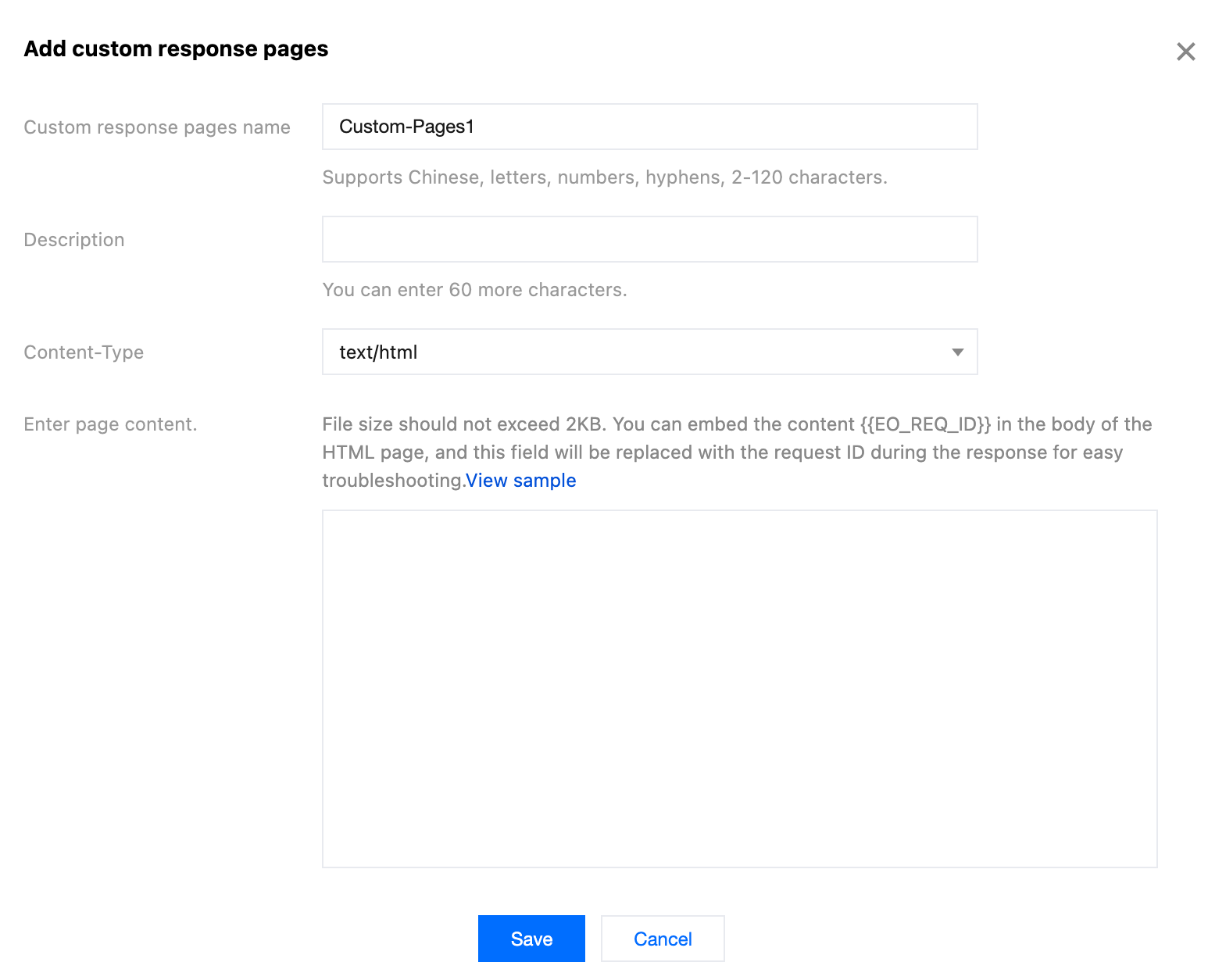The height and width of the screenshot is (980, 1208).
Task: Click the Content-Type field label
Action: [84, 352]
